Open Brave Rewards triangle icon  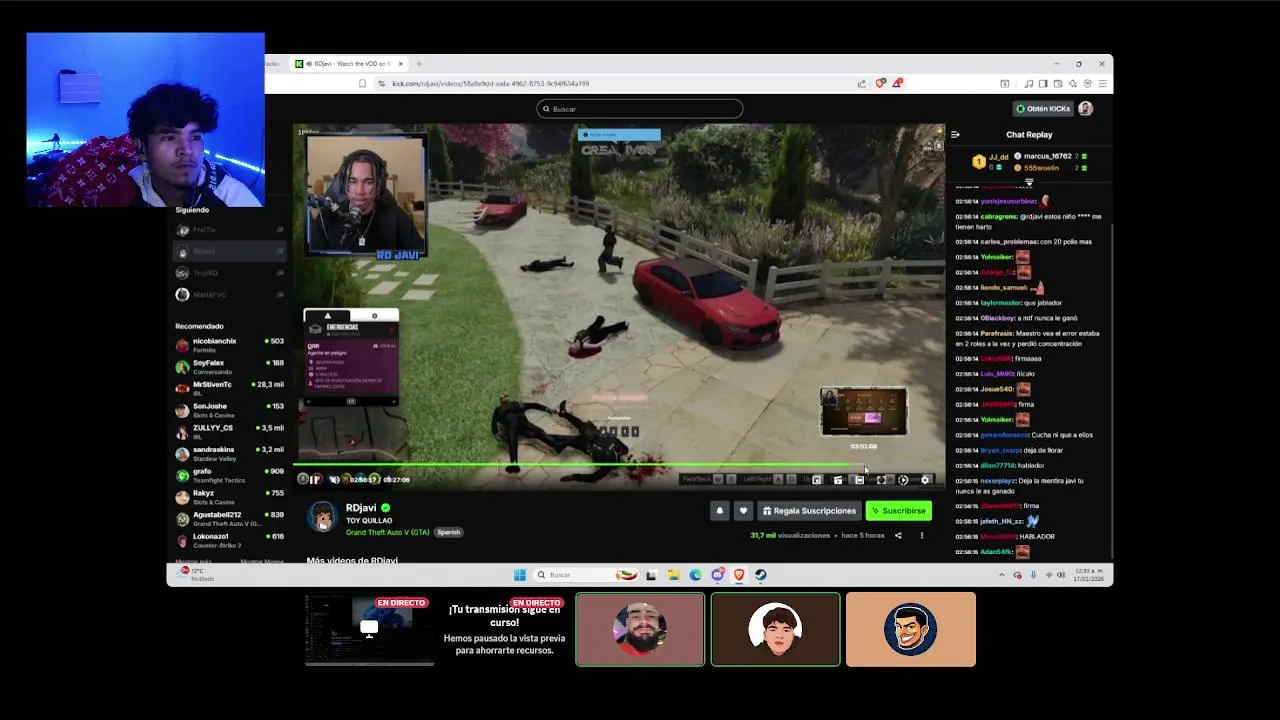click(x=897, y=84)
